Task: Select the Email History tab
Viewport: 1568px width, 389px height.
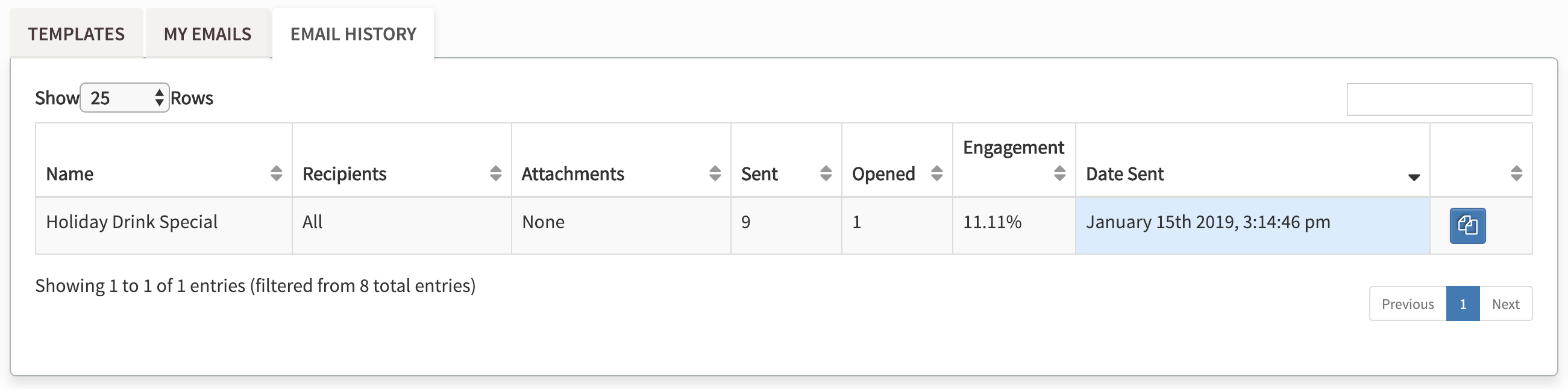Action: 353,34
